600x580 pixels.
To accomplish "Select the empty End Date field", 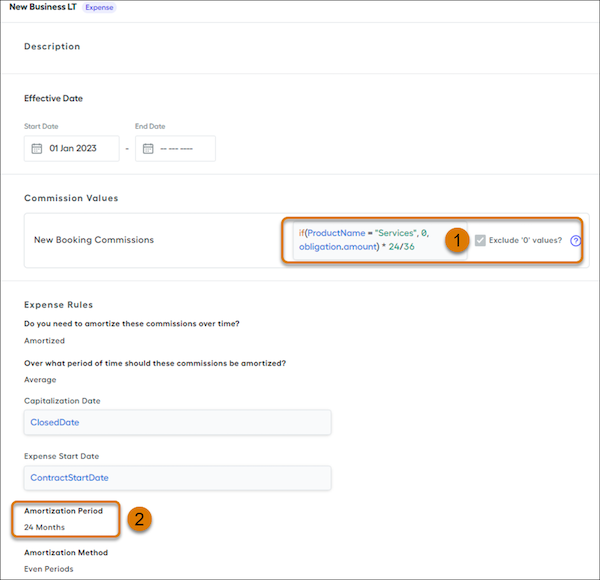I will (175, 148).
